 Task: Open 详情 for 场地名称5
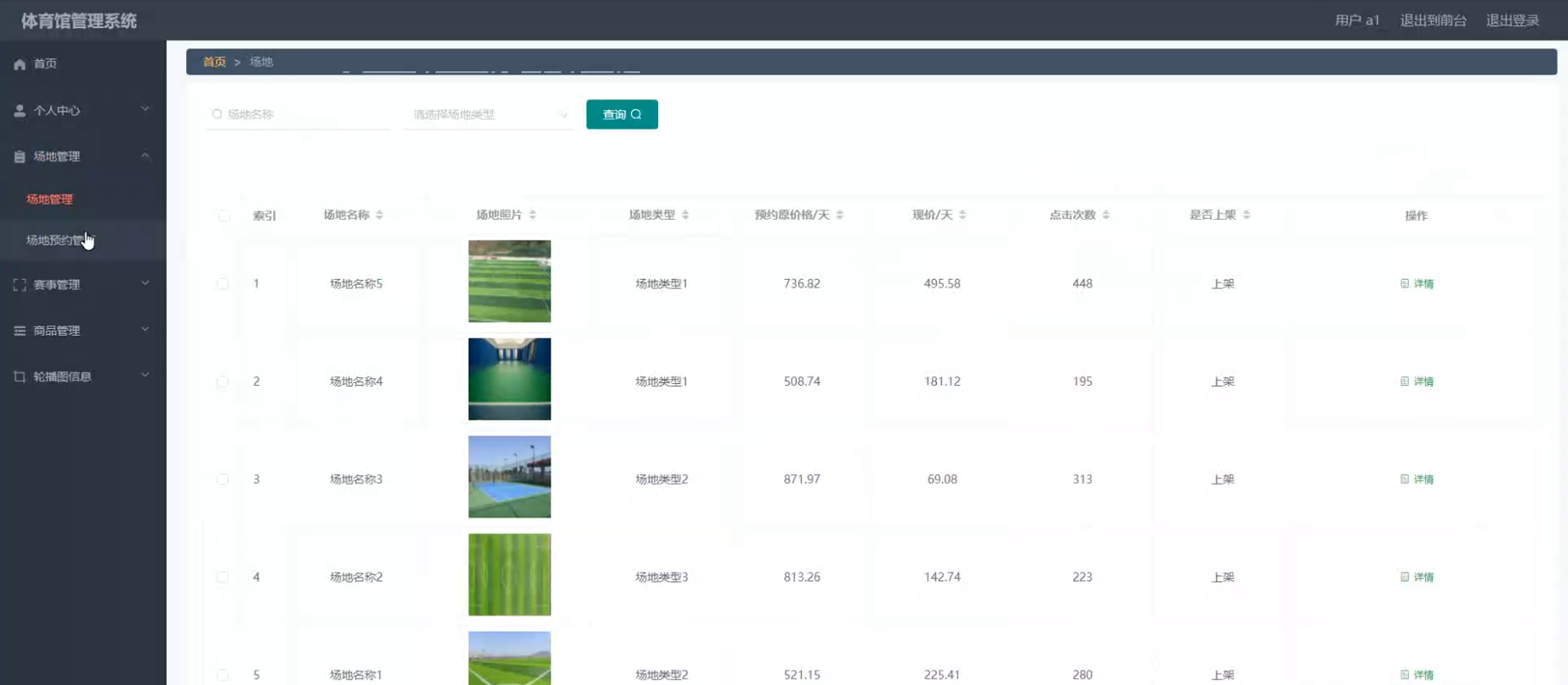(1417, 284)
